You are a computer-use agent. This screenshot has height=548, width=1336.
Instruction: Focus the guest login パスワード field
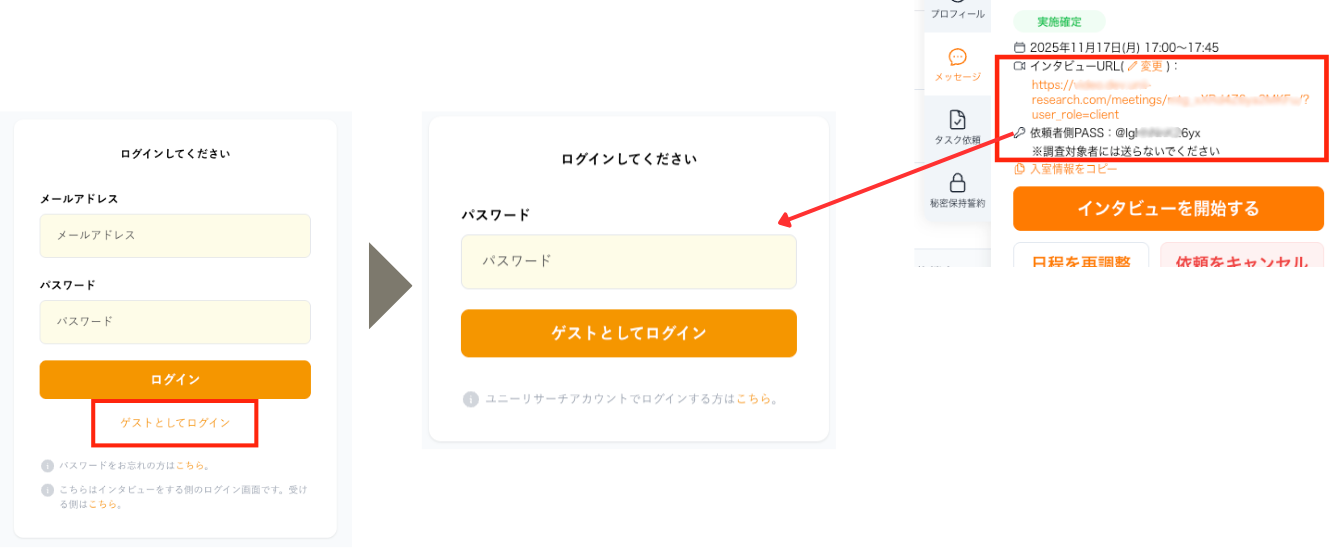click(x=628, y=261)
